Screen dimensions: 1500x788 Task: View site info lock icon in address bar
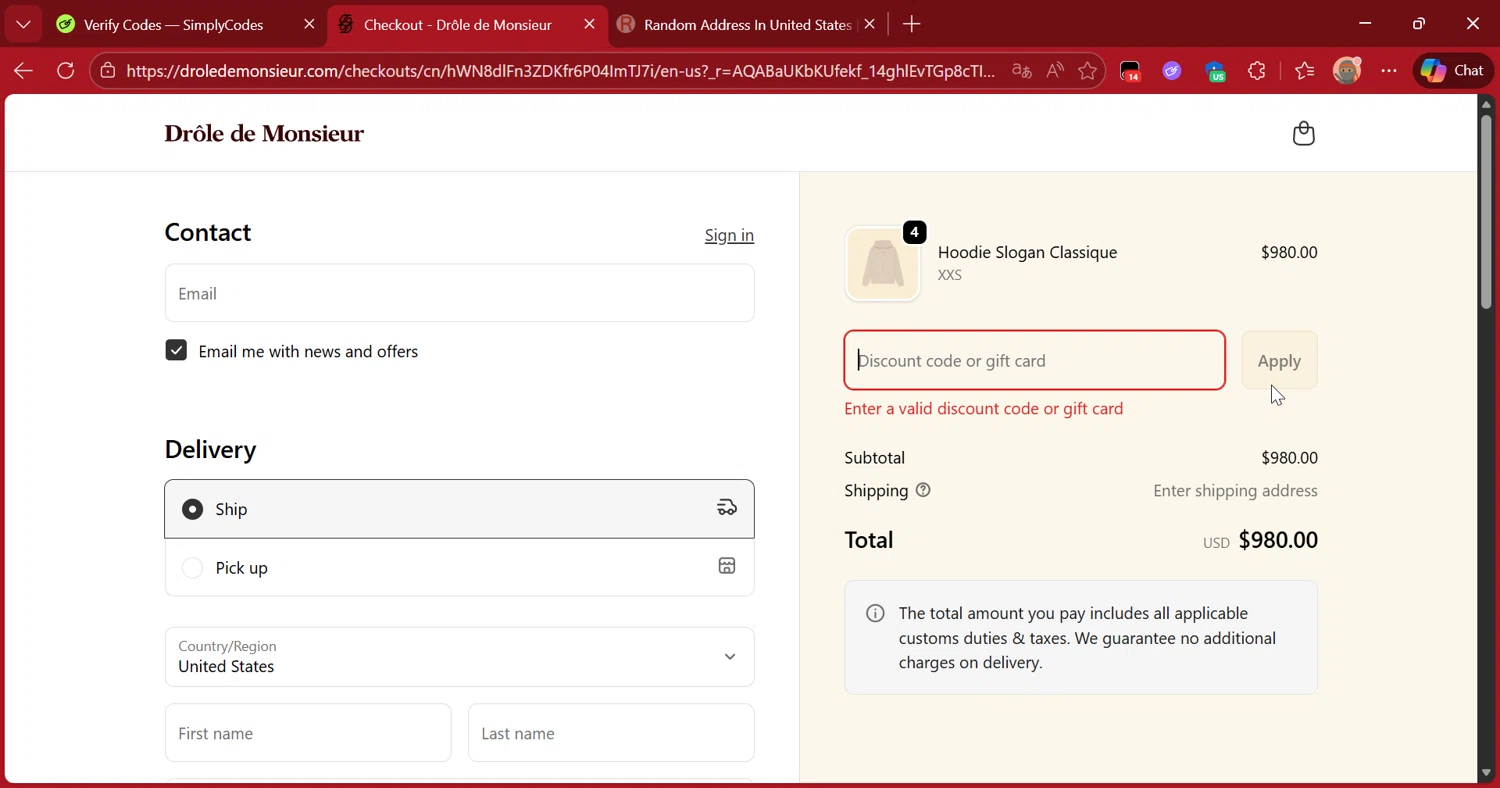point(108,71)
